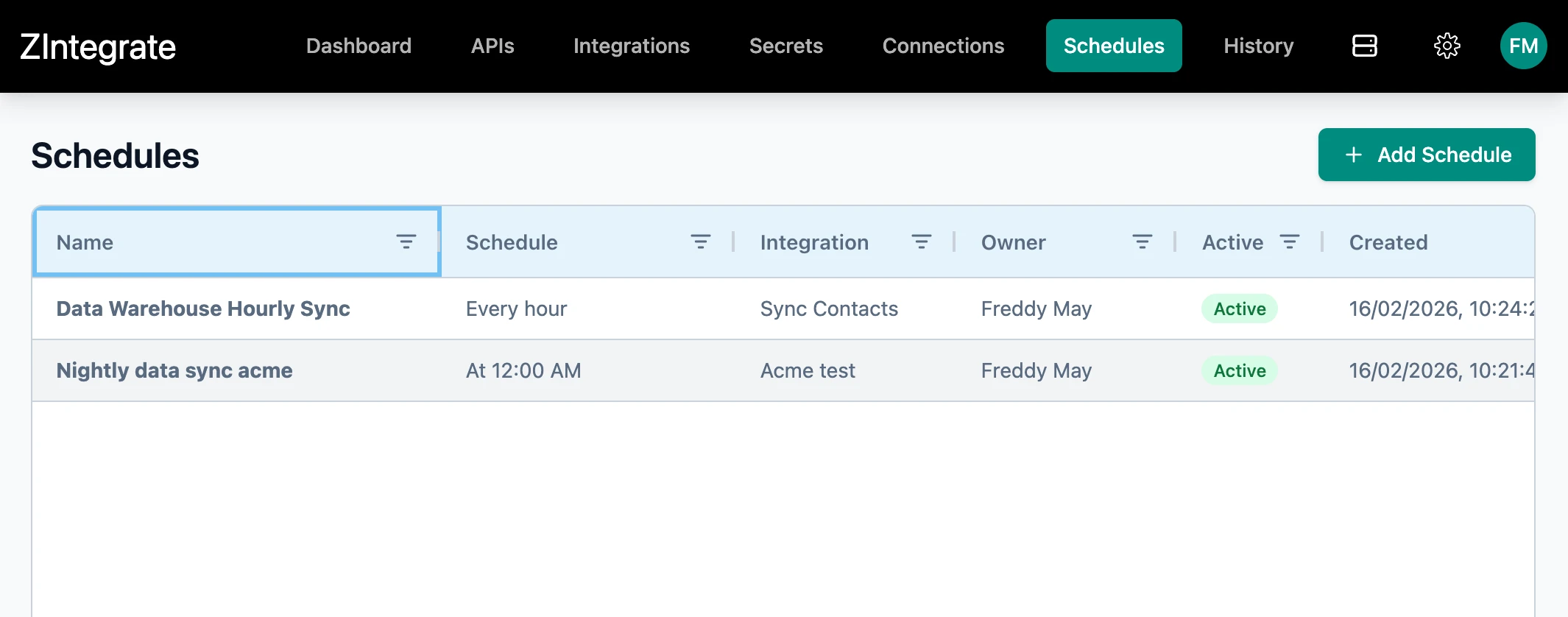The height and width of the screenshot is (617, 1568).
Task: Click Freddy May in Nightly data sync row
Action: (1036, 370)
